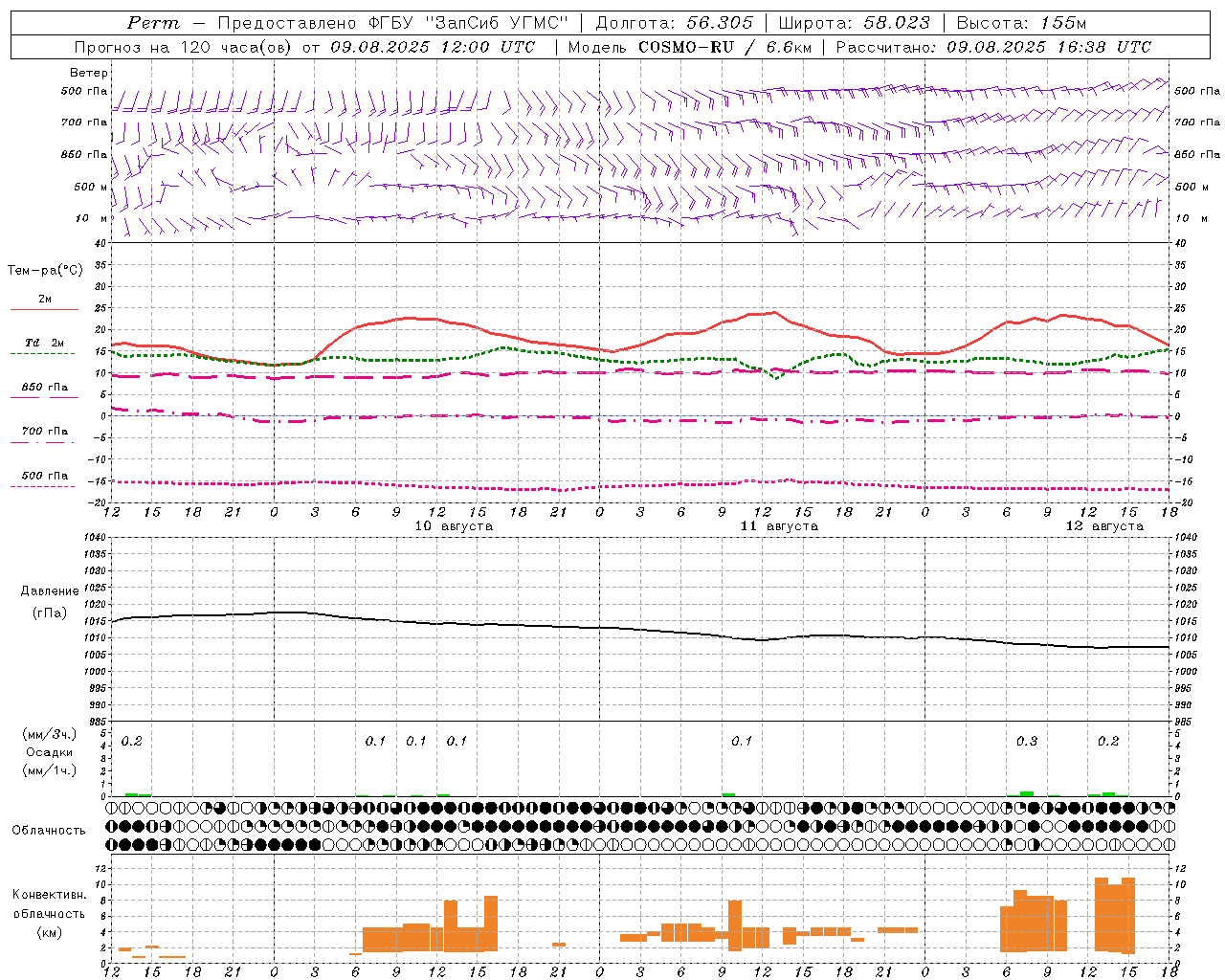This screenshot has width=1225, height=980.
Task: Click the "Долгота: 56.305" header field
Action: (x=674, y=23)
